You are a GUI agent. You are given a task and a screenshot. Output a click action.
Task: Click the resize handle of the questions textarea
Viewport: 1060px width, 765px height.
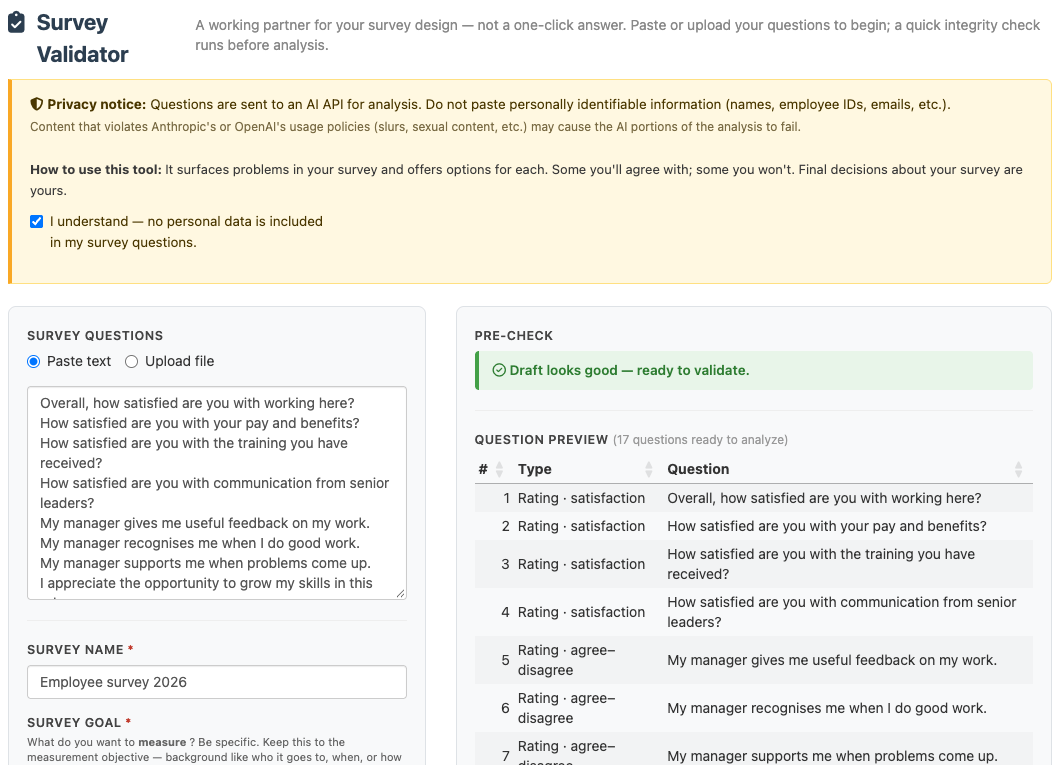click(400, 593)
